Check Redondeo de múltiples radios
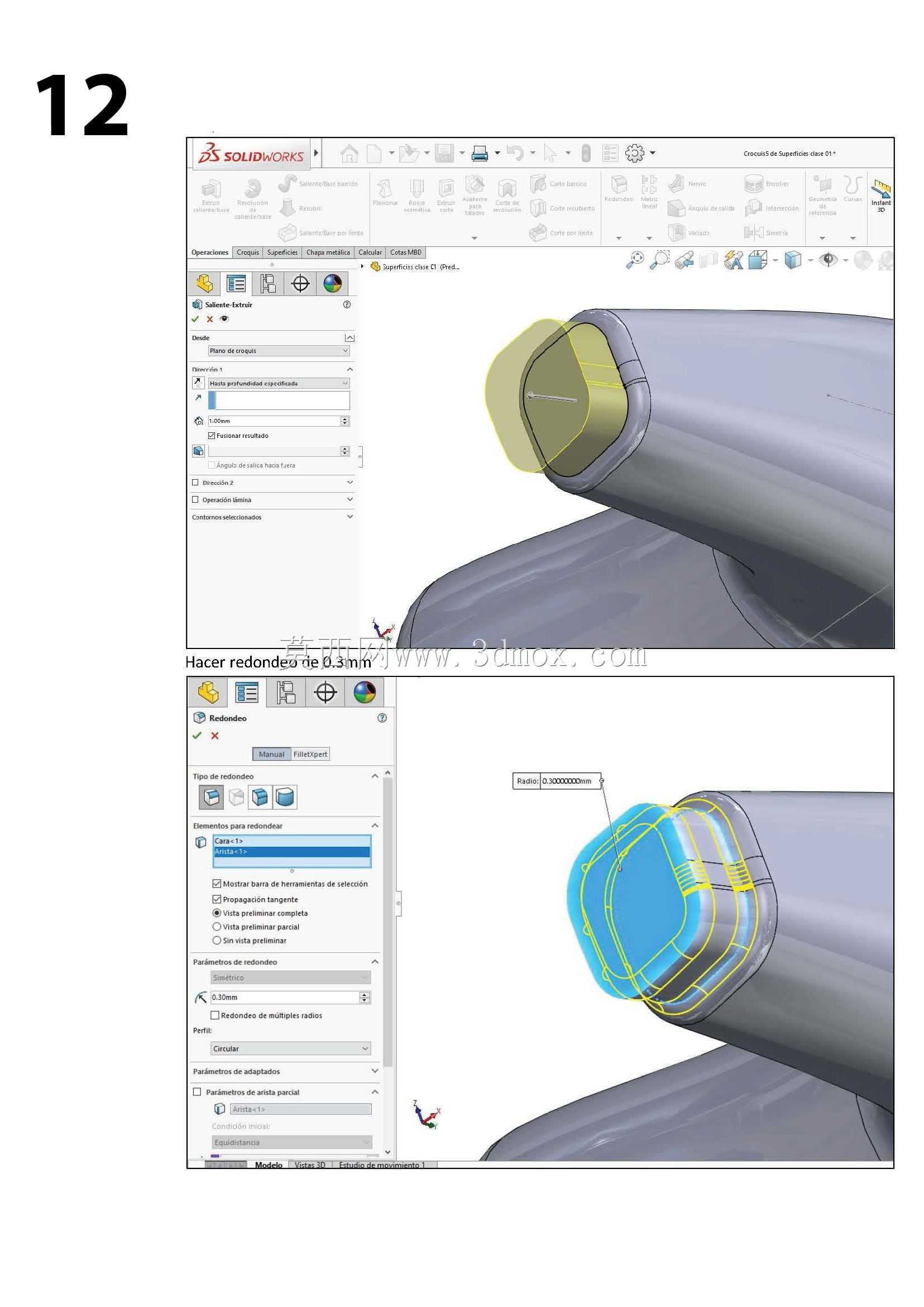This screenshot has height=1307, width=924. [x=215, y=1015]
